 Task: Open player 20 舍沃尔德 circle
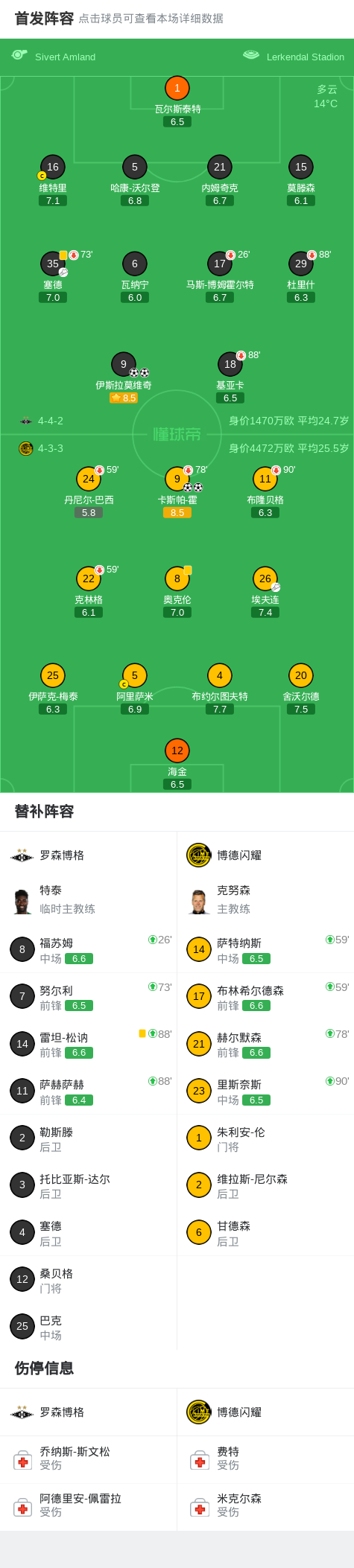click(301, 675)
